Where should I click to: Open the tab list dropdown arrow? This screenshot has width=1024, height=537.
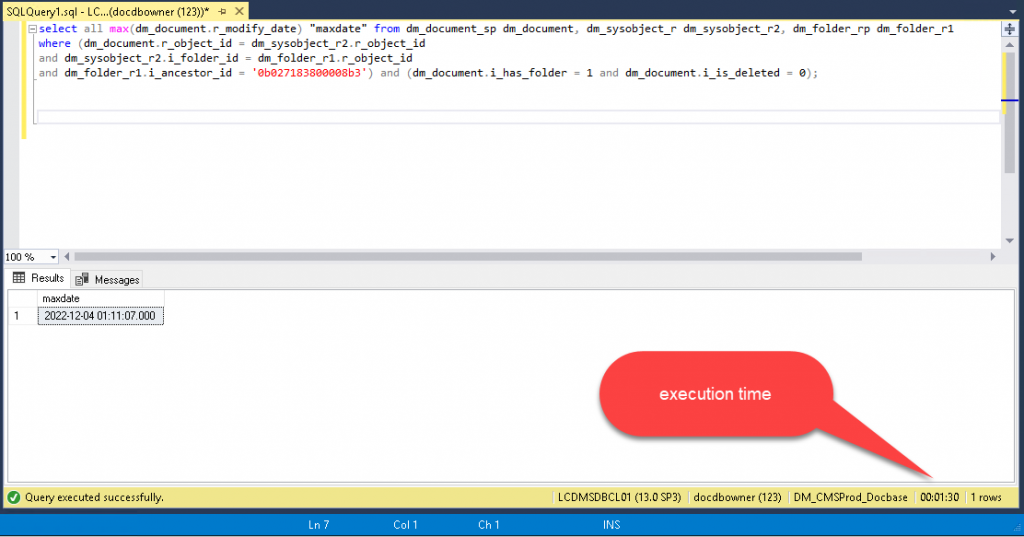[x=1013, y=12]
